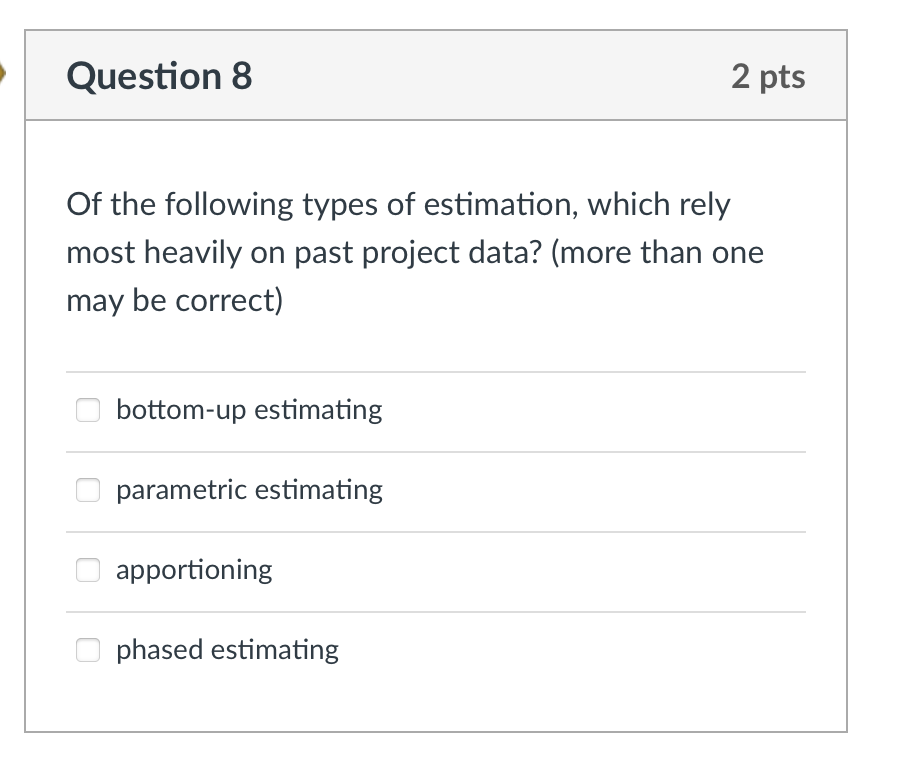Check the phased estimating checkbox
898x766 pixels.
pyautogui.click(x=88, y=650)
